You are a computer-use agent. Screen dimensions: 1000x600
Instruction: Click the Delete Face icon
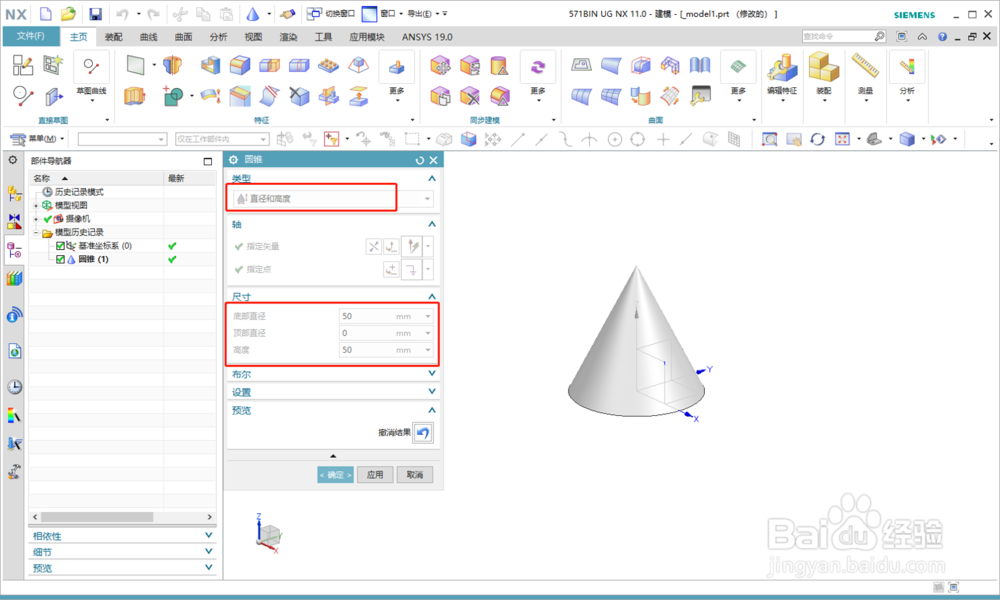pos(469,96)
